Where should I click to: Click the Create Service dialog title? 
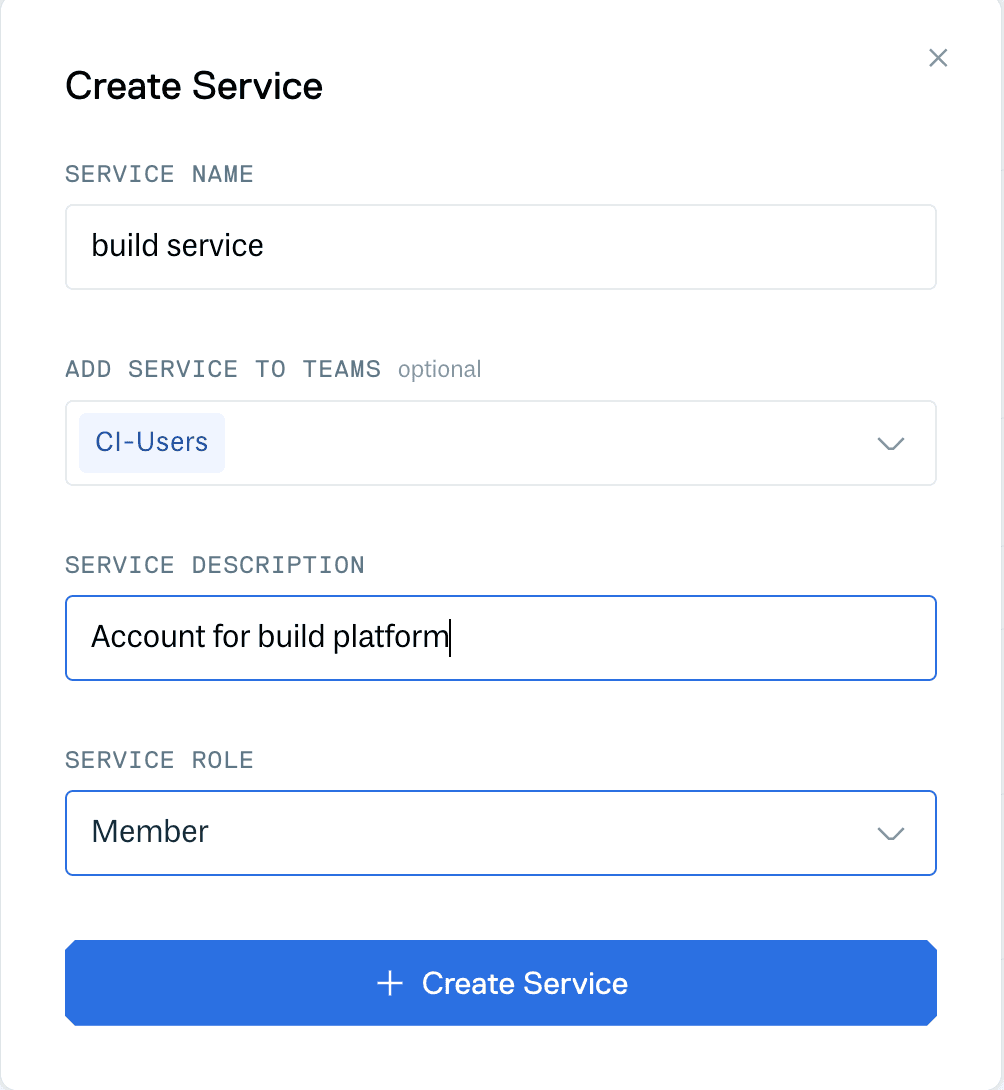click(193, 86)
